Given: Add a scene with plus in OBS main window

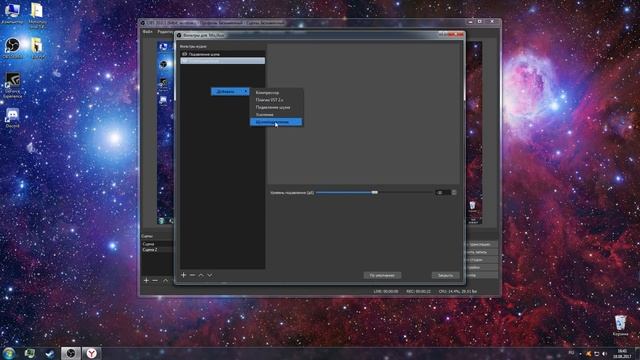Looking at the screenshot, I should [146, 280].
